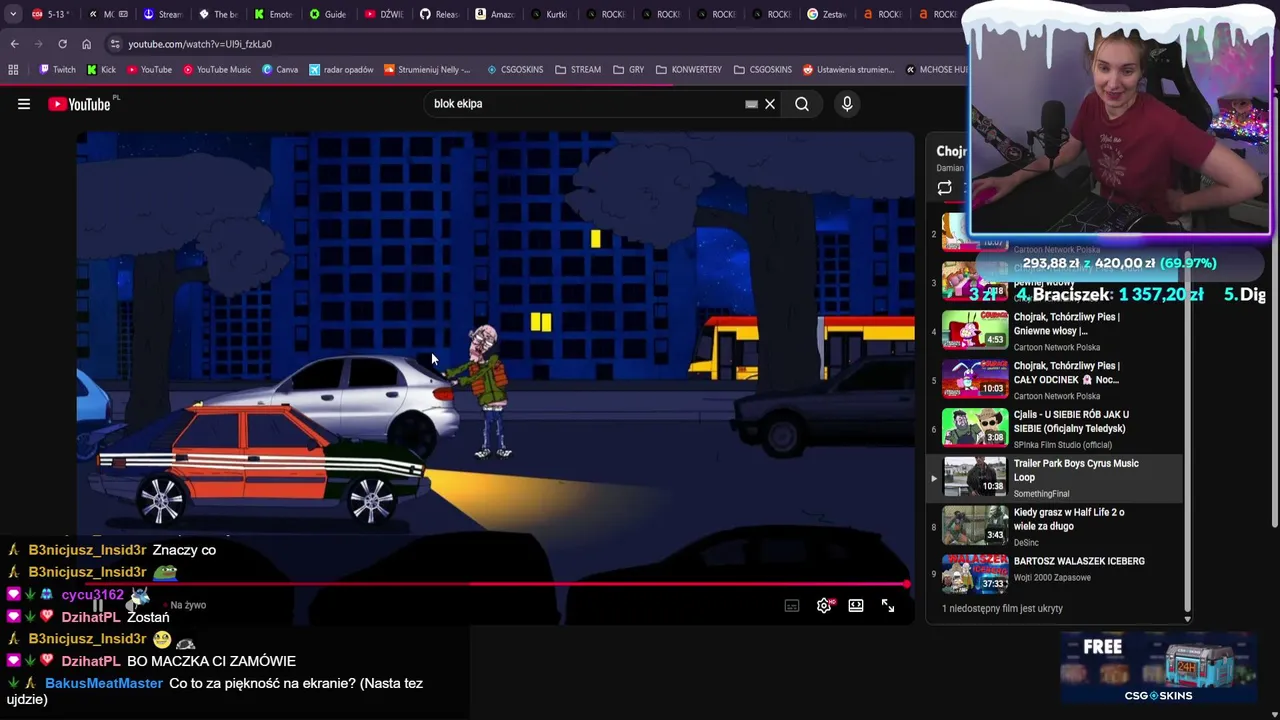This screenshot has height=720, width=1280.
Task: Pause the video with the pause button
Action: 98,605
